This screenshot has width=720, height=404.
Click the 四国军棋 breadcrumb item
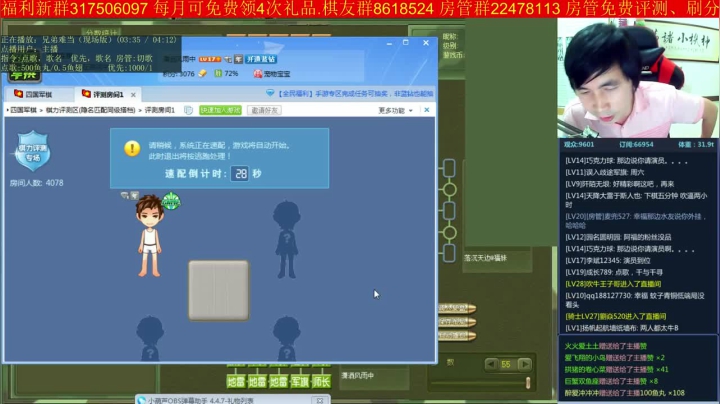tap(23, 110)
